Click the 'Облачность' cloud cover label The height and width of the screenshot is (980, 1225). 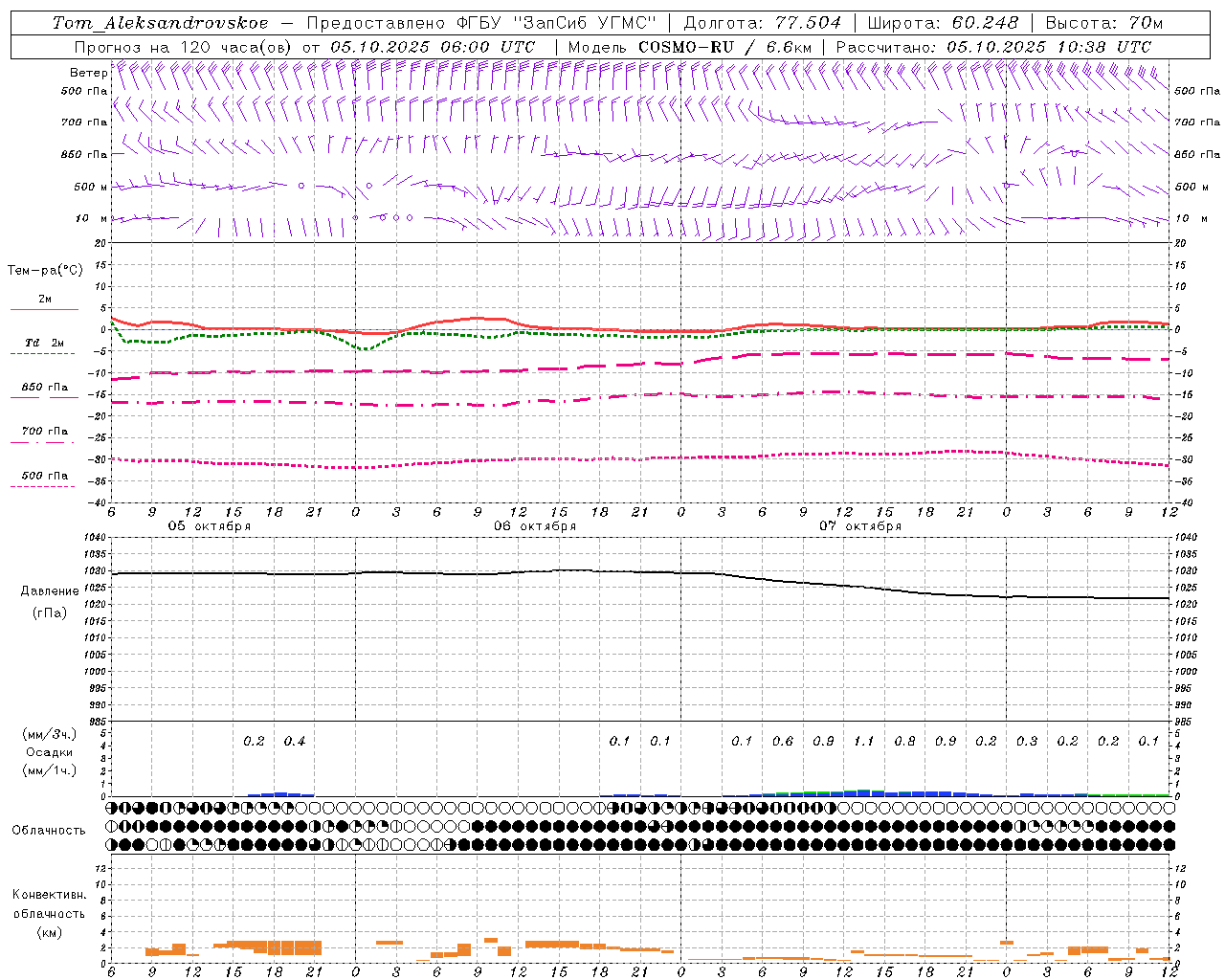click(49, 831)
